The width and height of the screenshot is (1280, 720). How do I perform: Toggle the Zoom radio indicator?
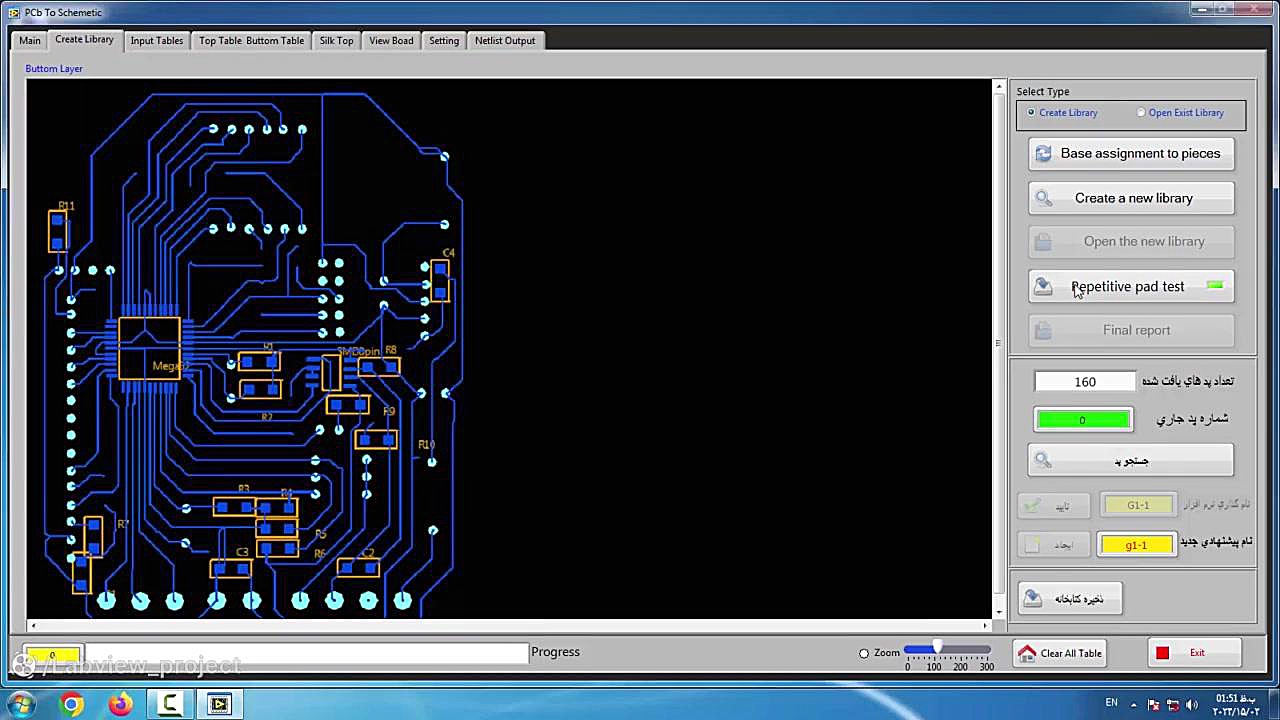coord(864,653)
